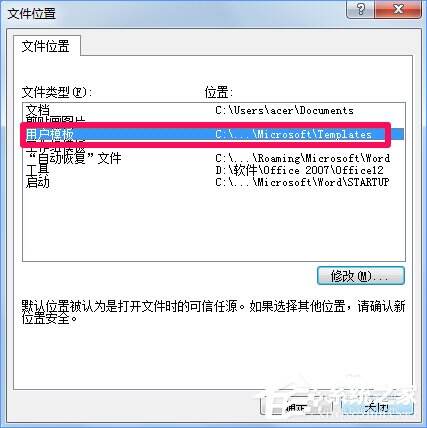427x428 pixels.
Task: Select the 工具 file type entry
Action: [x=37, y=170]
